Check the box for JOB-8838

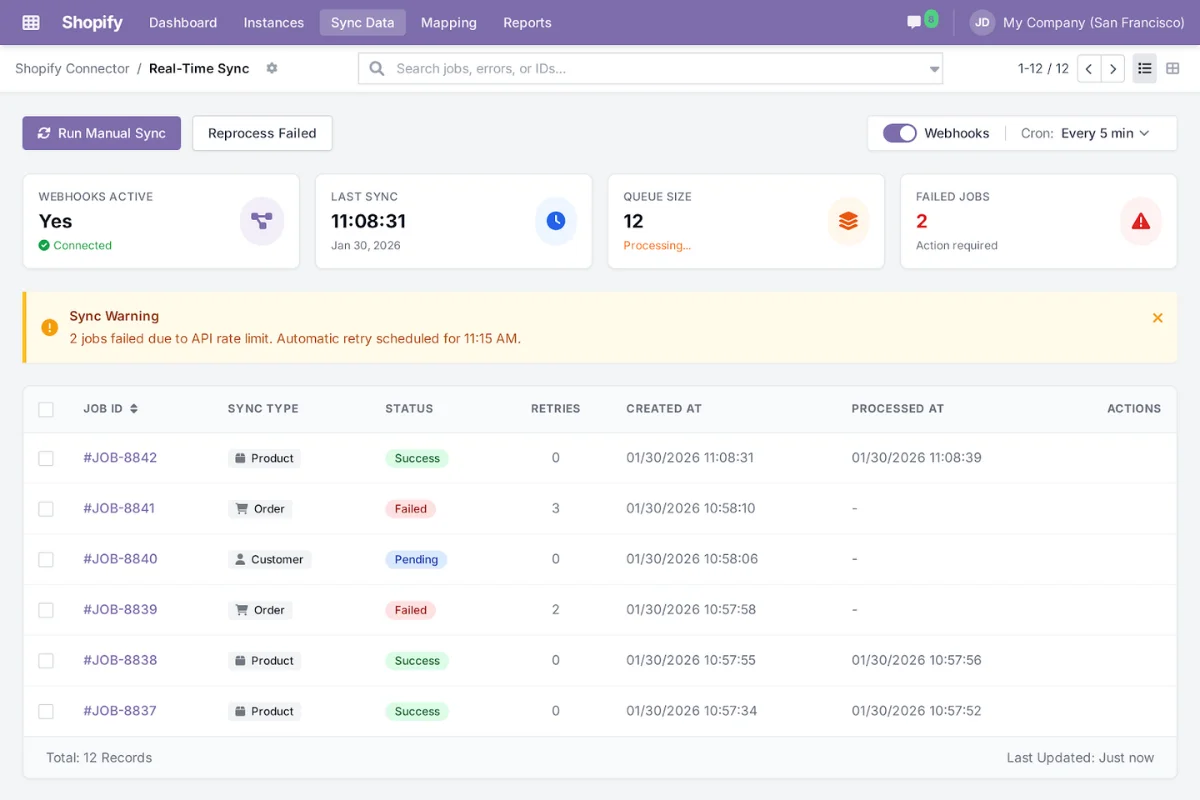[46, 660]
